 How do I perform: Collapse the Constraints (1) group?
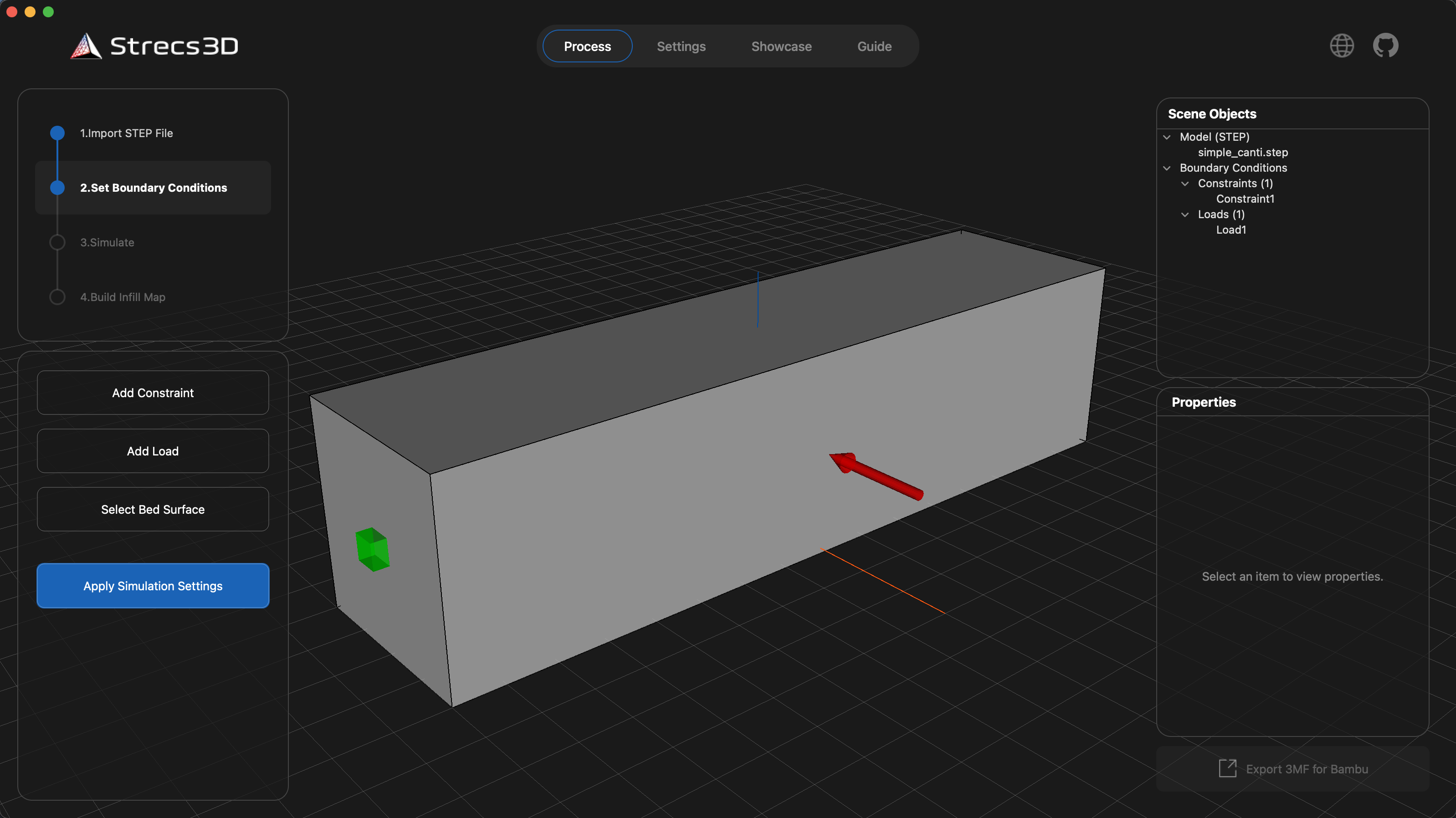1184,184
